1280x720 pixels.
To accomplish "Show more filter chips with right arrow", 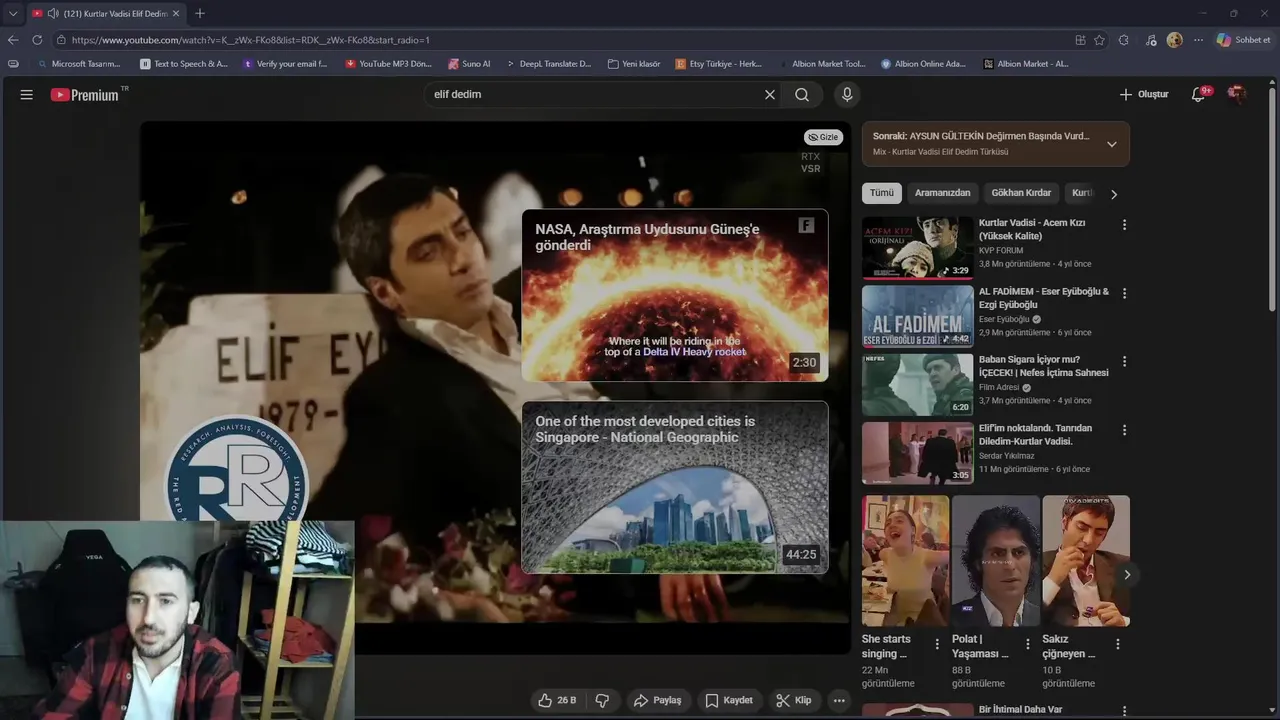I will point(1113,194).
